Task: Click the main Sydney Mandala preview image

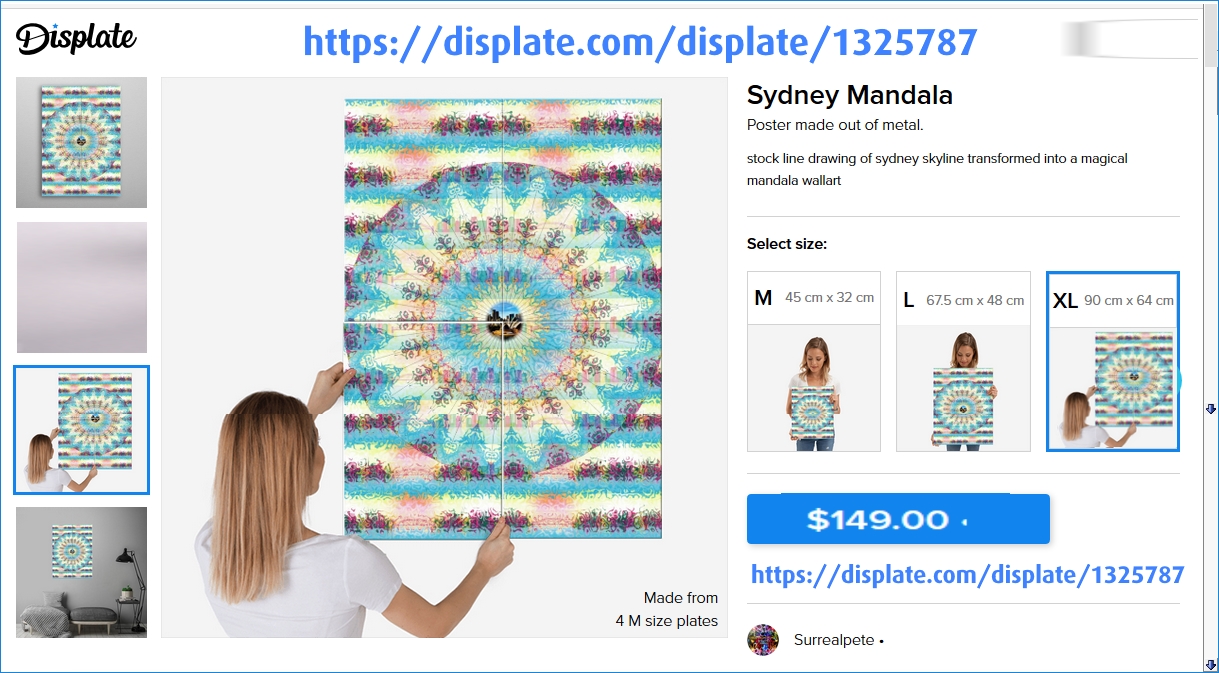Action: tap(444, 357)
